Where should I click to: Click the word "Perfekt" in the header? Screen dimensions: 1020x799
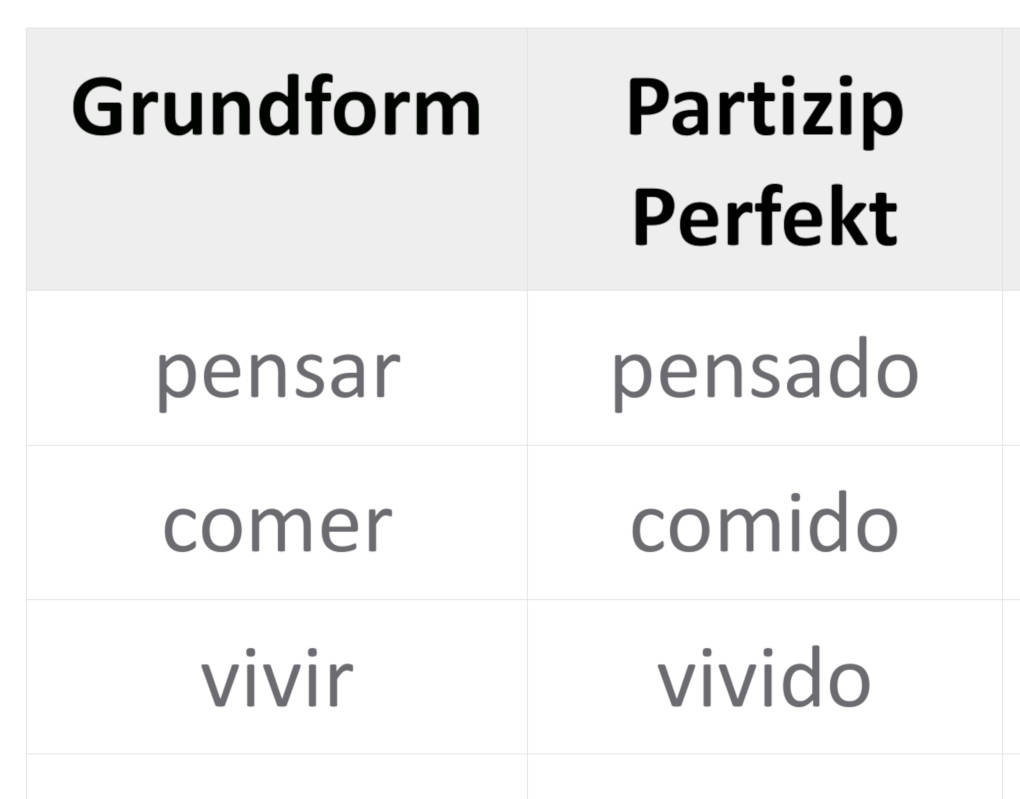click(765, 216)
